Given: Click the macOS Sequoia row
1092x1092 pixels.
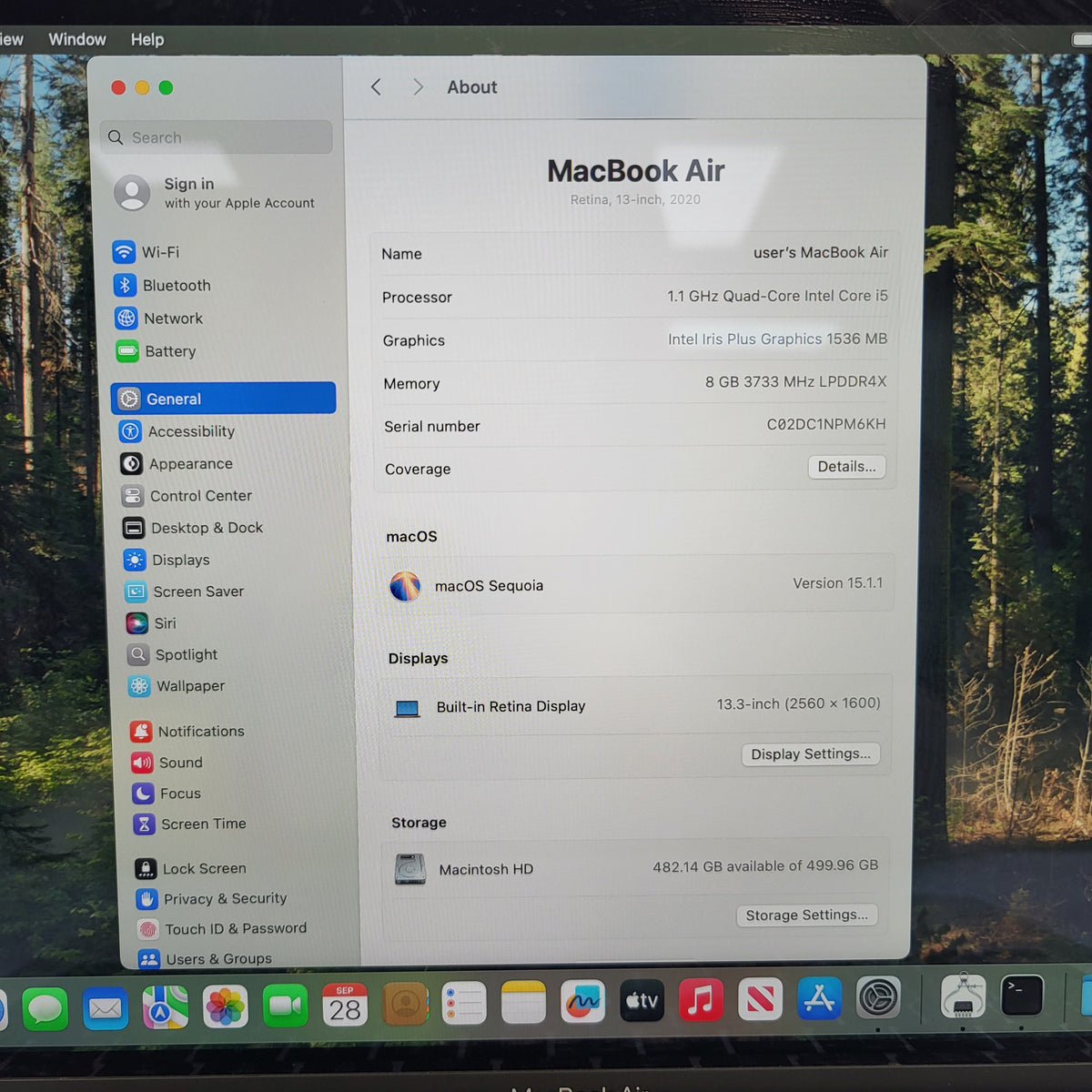Looking at the screenshot, I should (x=636, y=584).
